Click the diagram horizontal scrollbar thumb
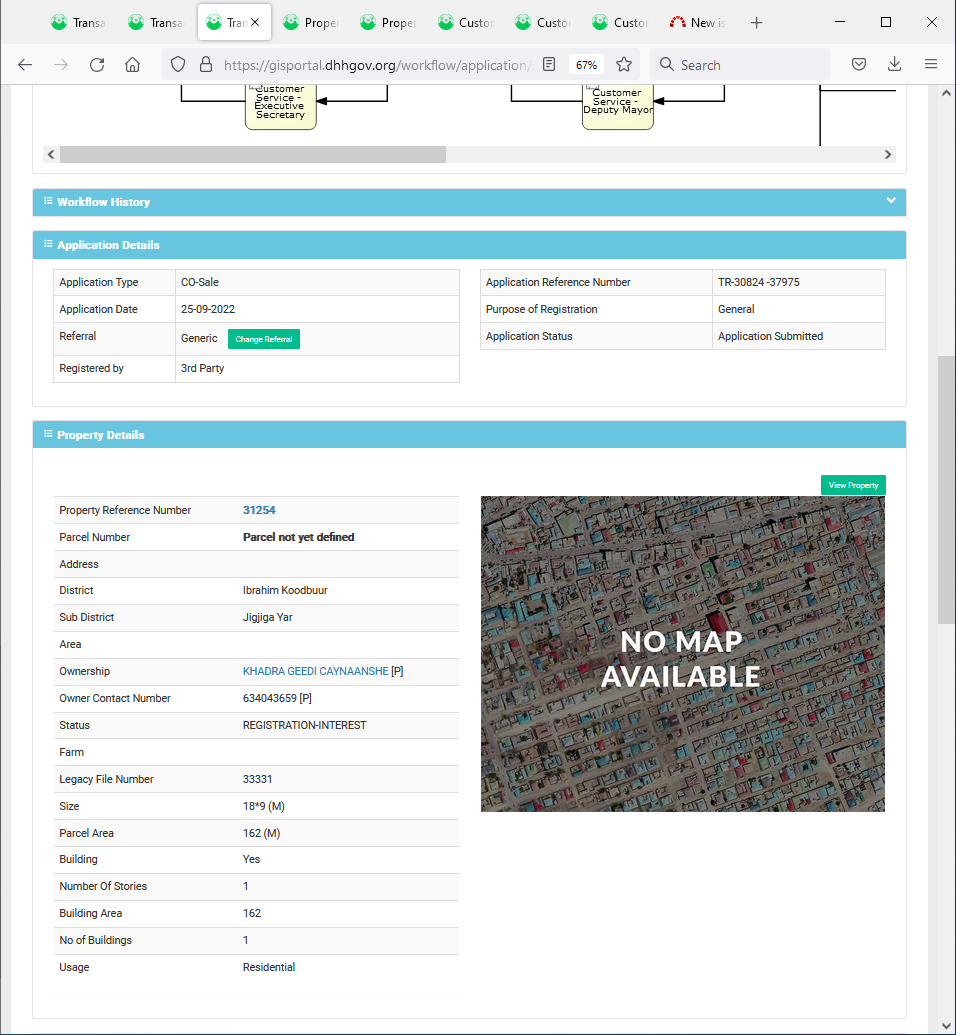 [253, 154]
